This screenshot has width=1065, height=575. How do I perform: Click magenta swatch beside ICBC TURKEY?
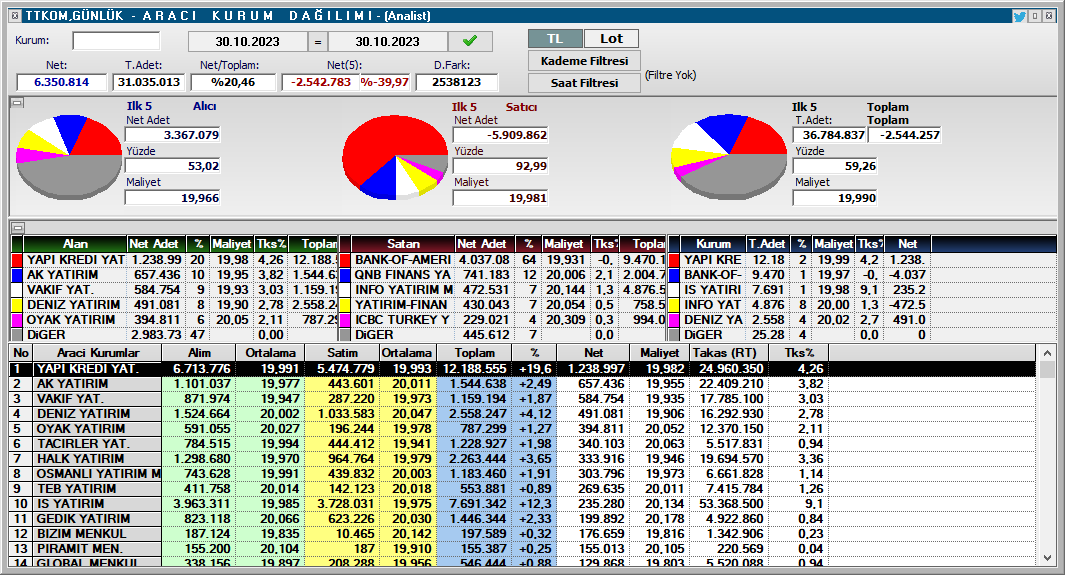(x=345, y=320)
